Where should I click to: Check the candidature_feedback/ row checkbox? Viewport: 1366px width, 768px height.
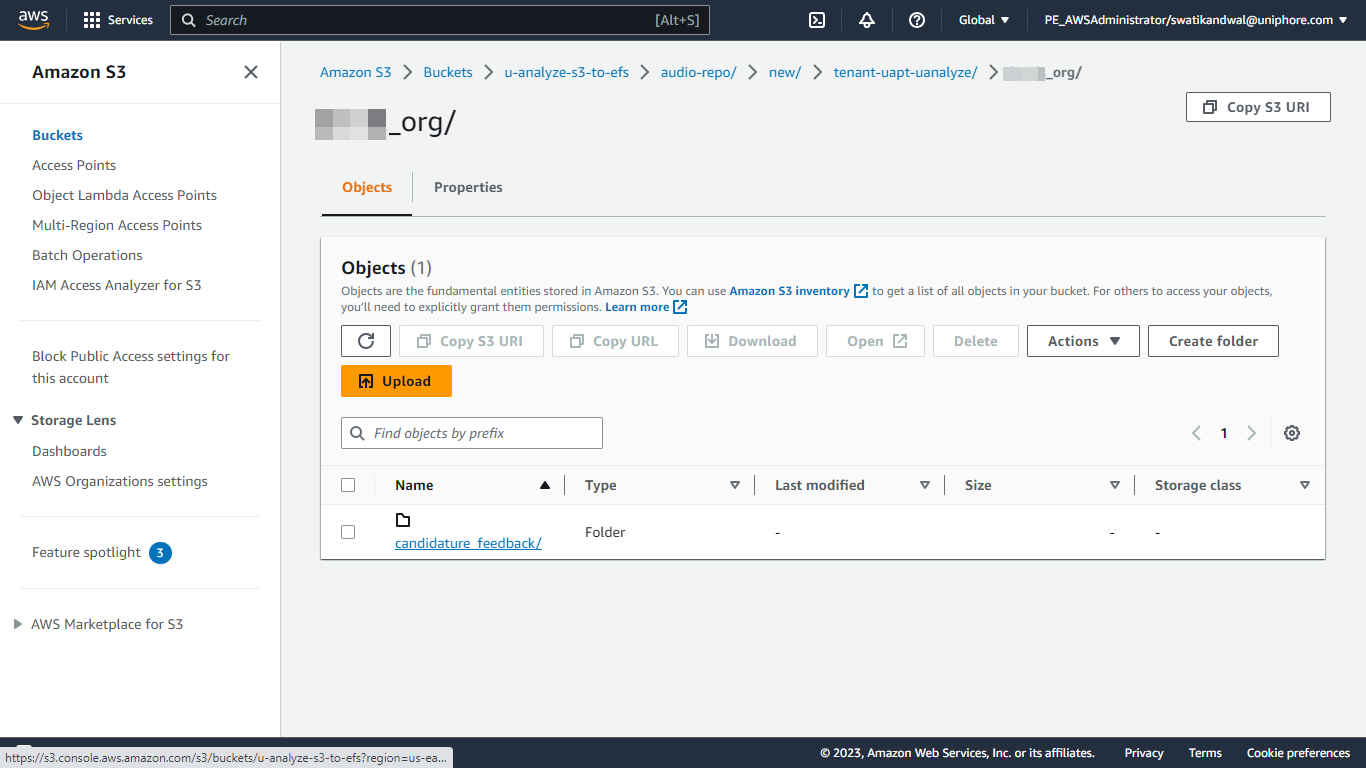click(348, 532)
